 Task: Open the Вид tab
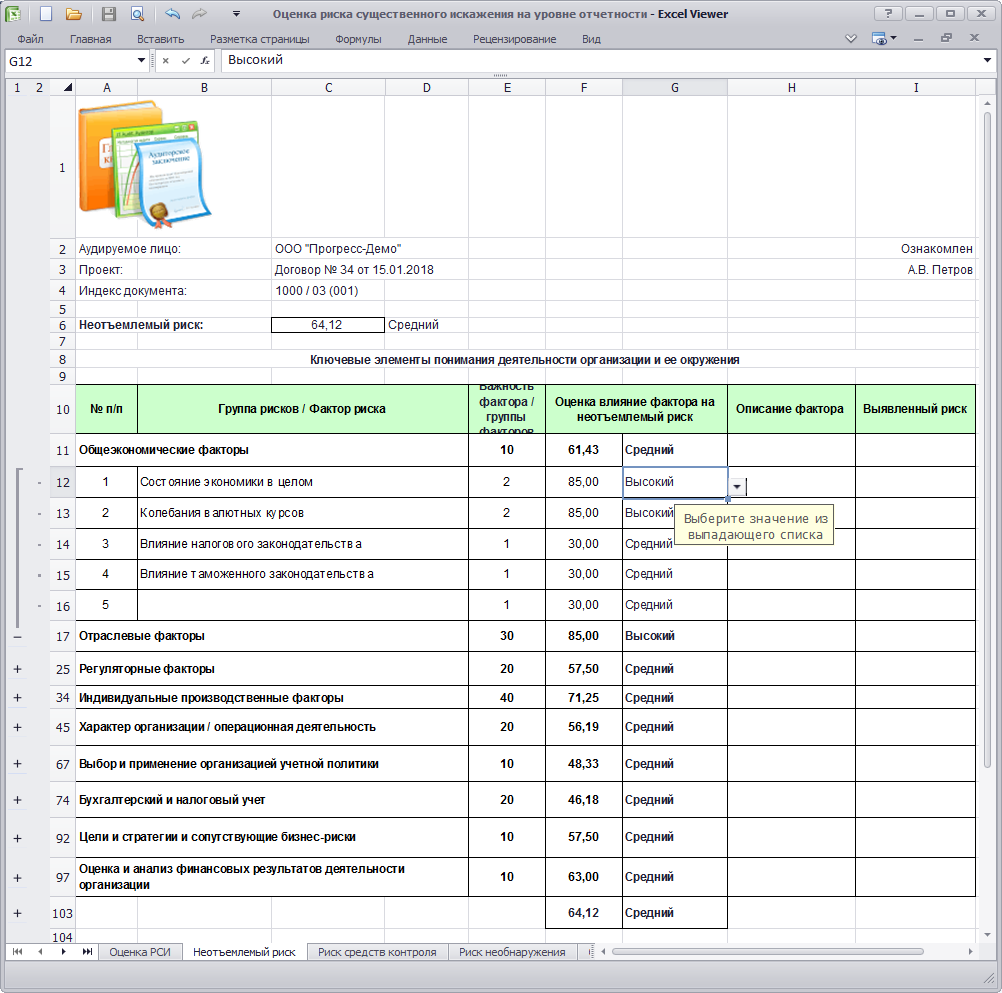click(591, 39)
